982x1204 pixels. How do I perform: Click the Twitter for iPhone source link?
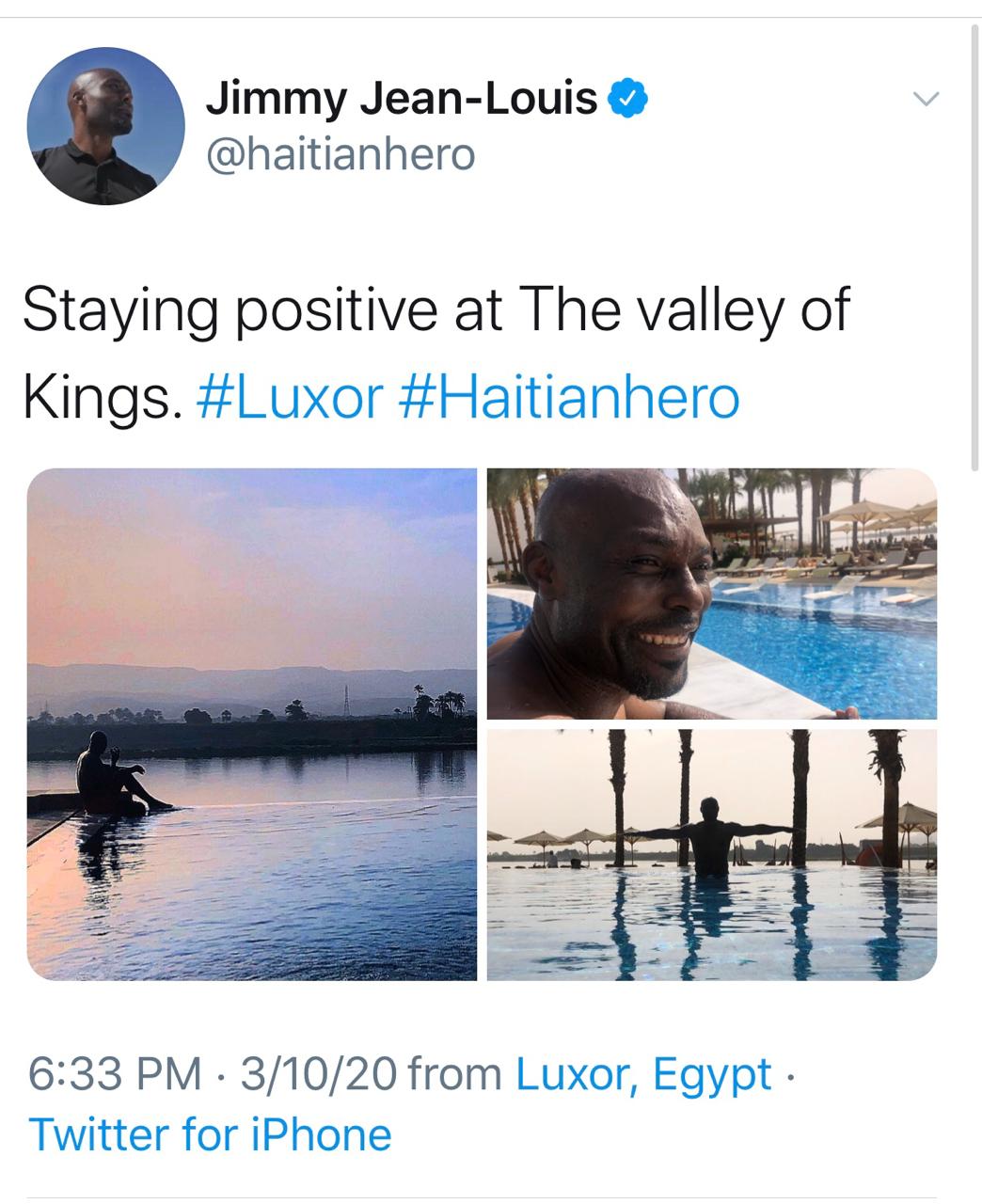(x=211, y=1134)
